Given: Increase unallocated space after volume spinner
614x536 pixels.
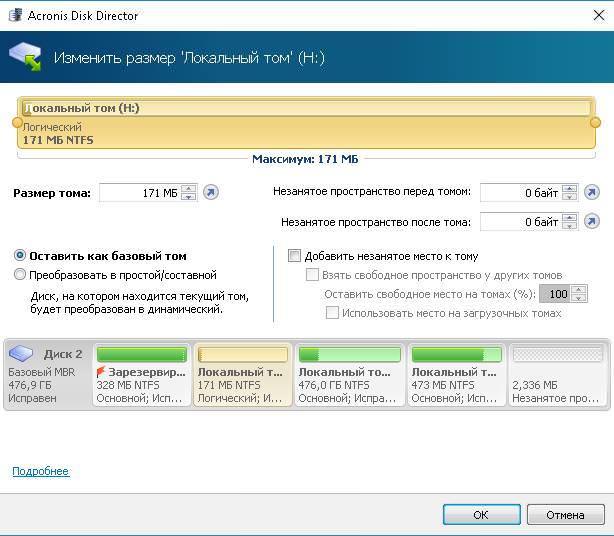Looking at the screenshot, I should [x=569, y=218].
